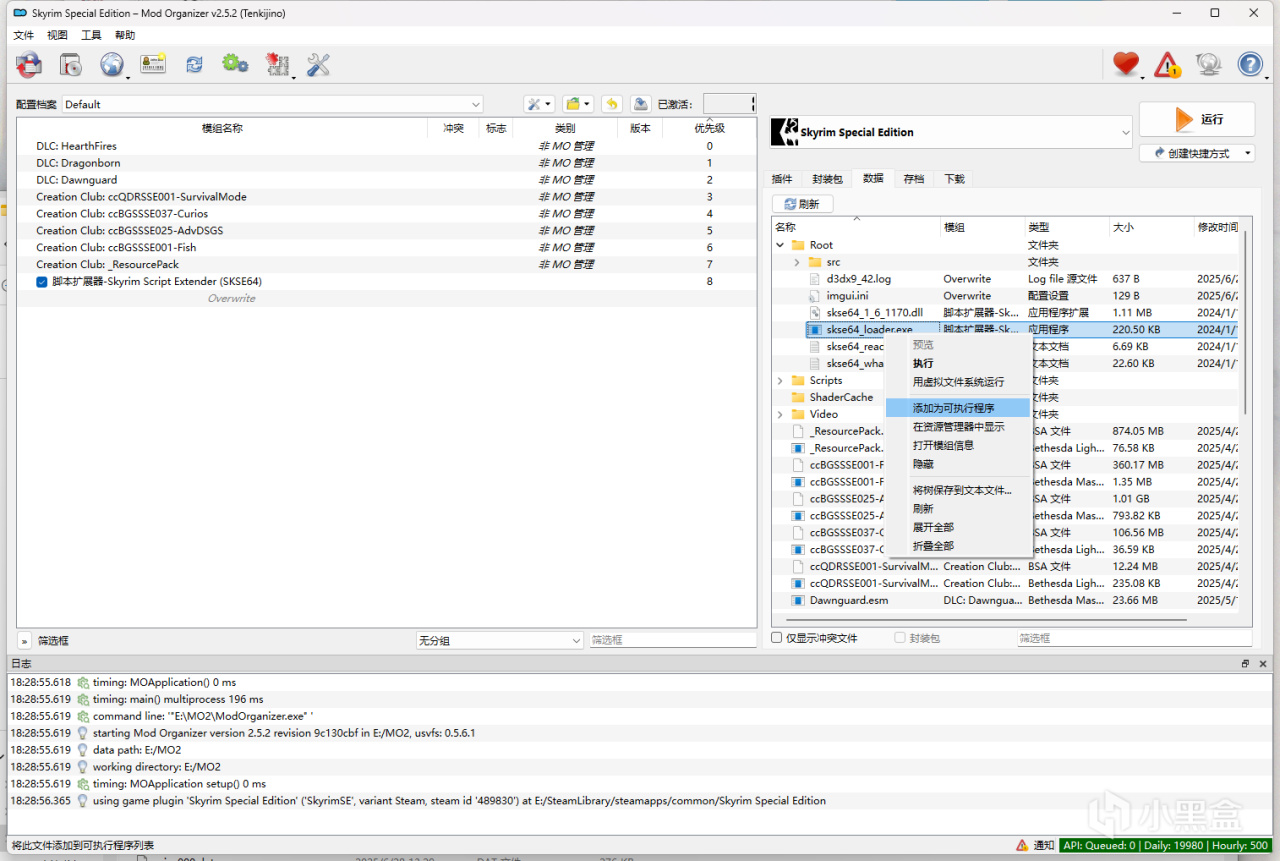Float the log panel with the undock icon
The height and width of the screenshot is (861, 1280).
click(x=1245, y=664)
